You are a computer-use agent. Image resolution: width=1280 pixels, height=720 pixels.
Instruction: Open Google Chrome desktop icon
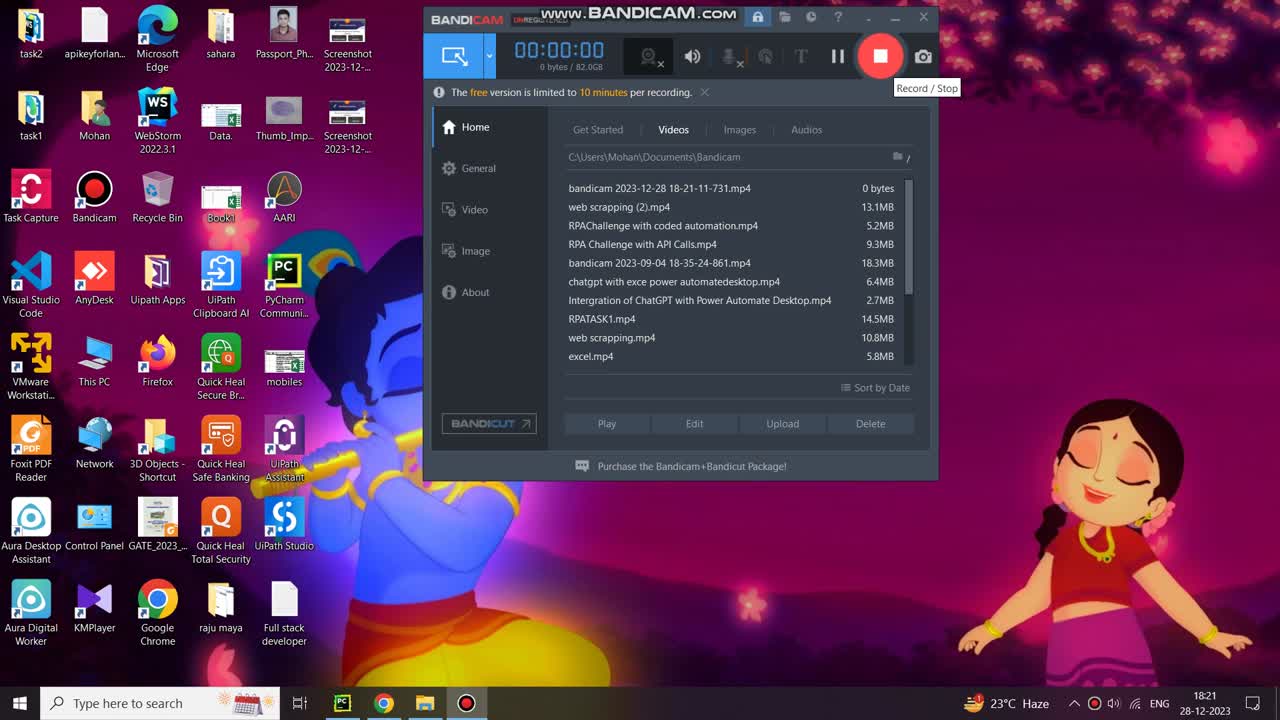coord(157,614)
